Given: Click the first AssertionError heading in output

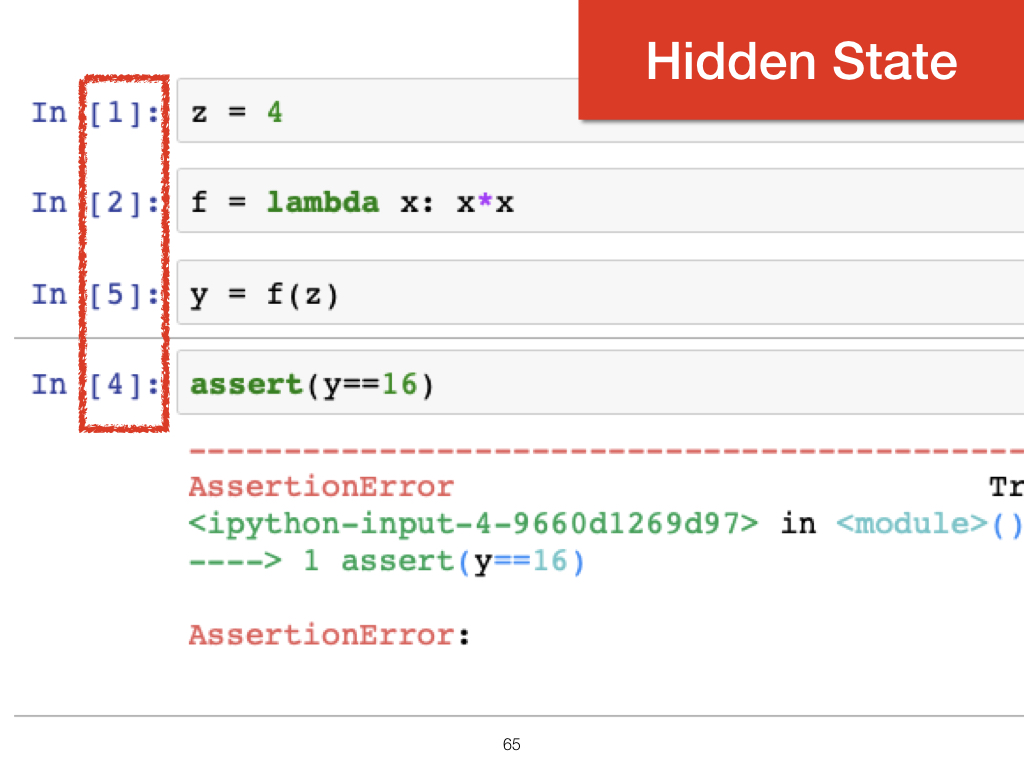Looking at the screenshot, I should (x=320, y=487).
